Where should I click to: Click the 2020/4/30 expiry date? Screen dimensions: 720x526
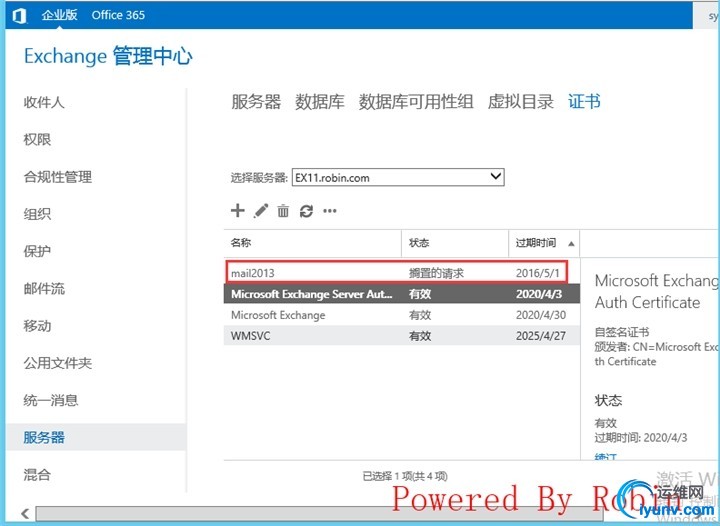(541, 315)
